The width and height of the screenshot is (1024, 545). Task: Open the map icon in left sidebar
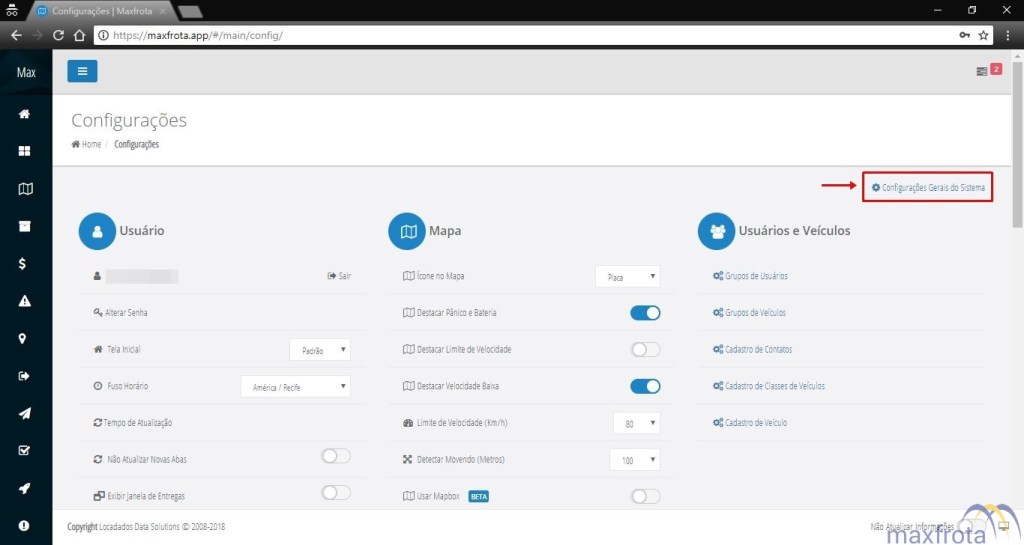(x=25, y=189)
